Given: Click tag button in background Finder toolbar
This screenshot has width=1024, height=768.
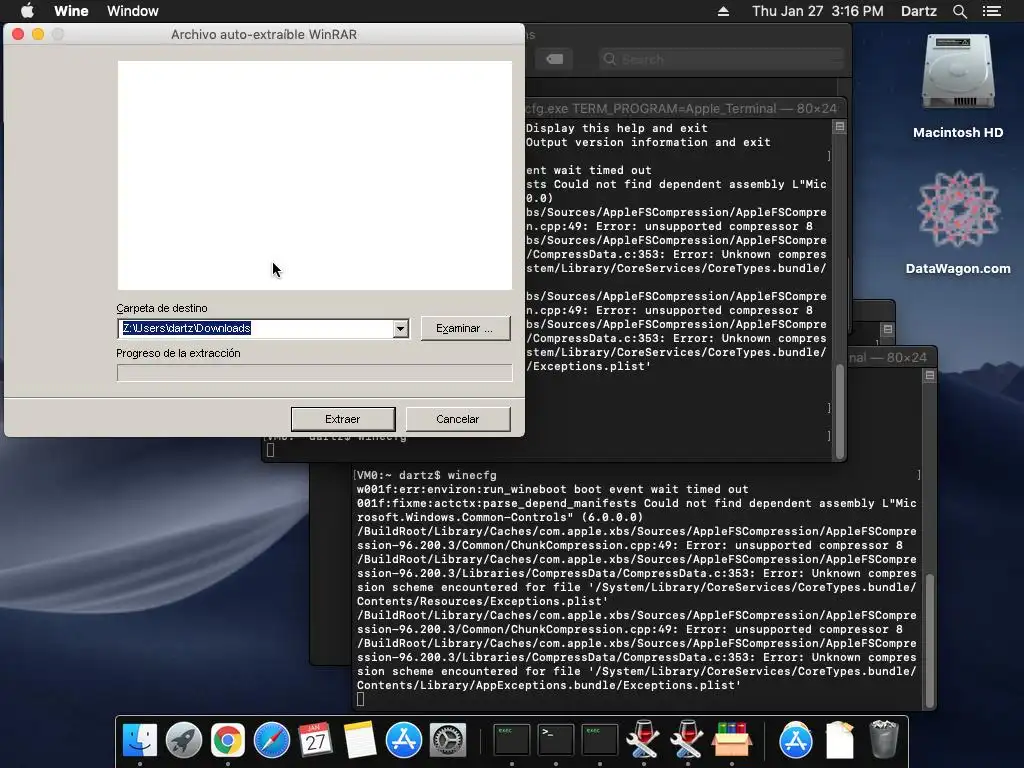Looking at the screenshot, I should click(x=554, y=59).
